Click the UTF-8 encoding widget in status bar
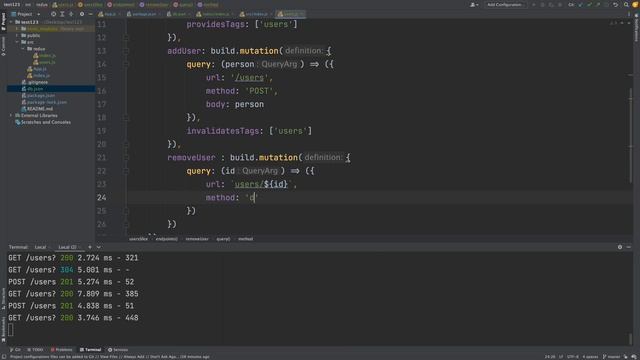 pos(573,357)
